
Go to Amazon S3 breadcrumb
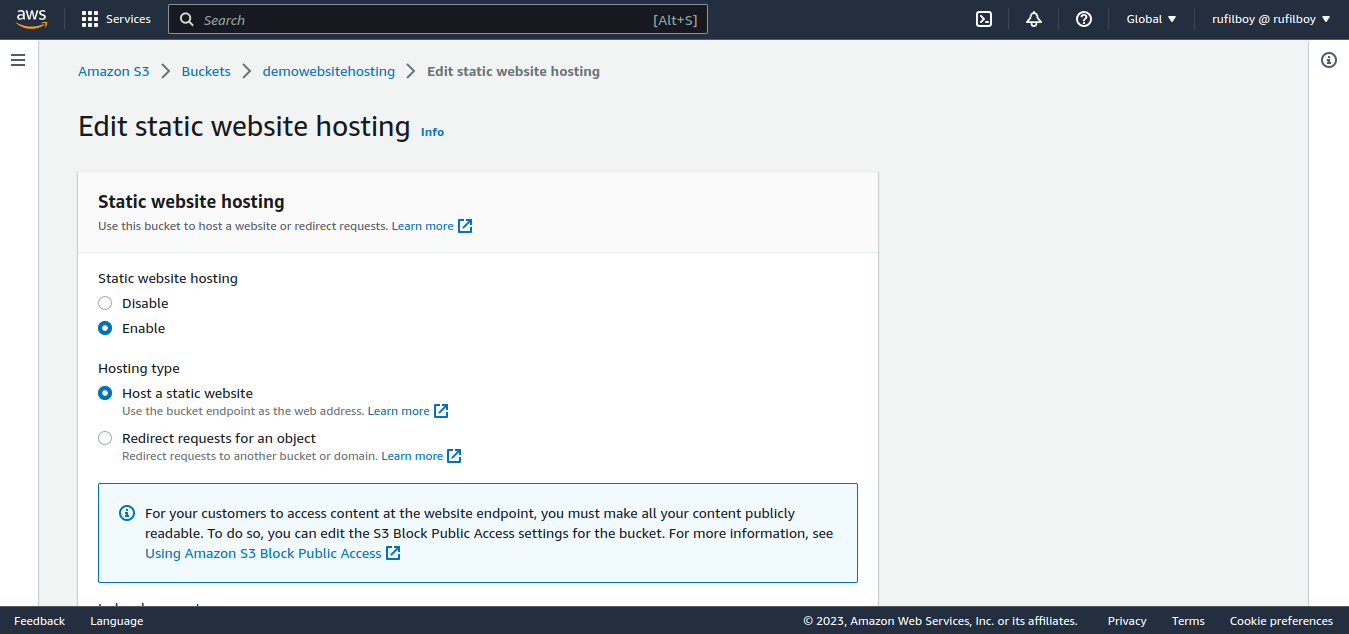pos(114,71)
